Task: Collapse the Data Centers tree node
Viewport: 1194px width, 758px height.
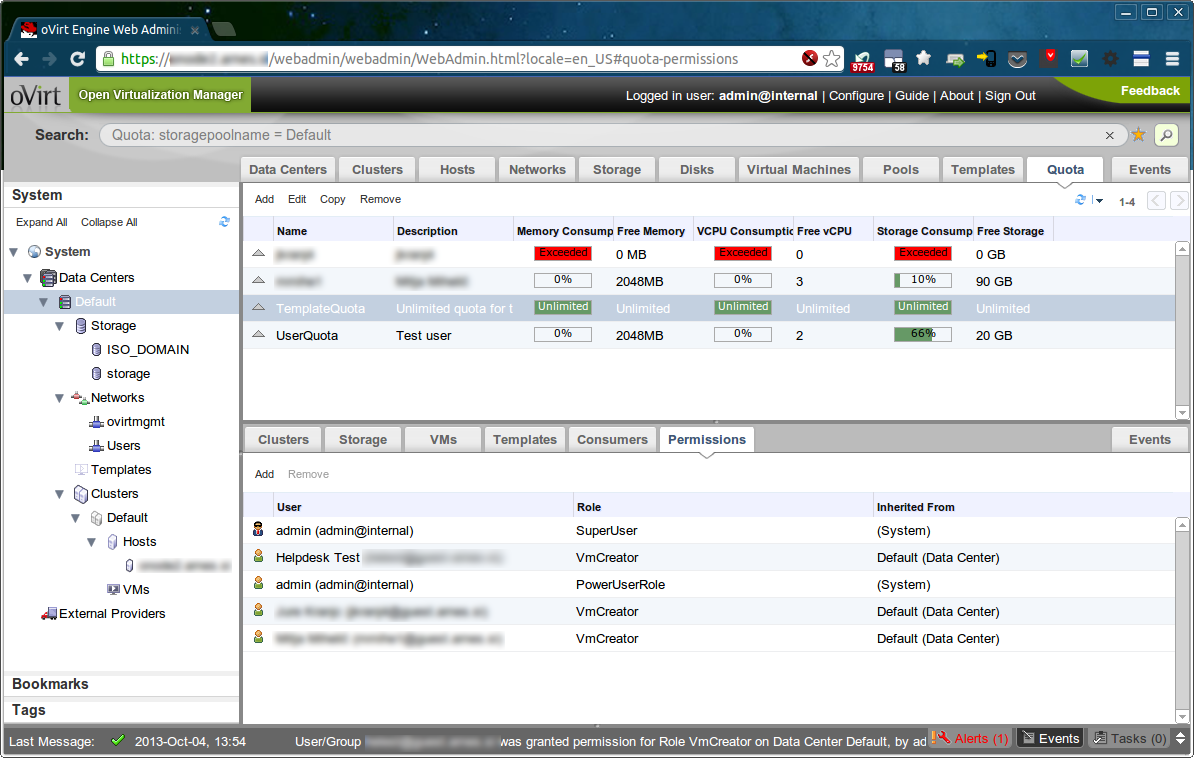Action: [x=28, y=278]
